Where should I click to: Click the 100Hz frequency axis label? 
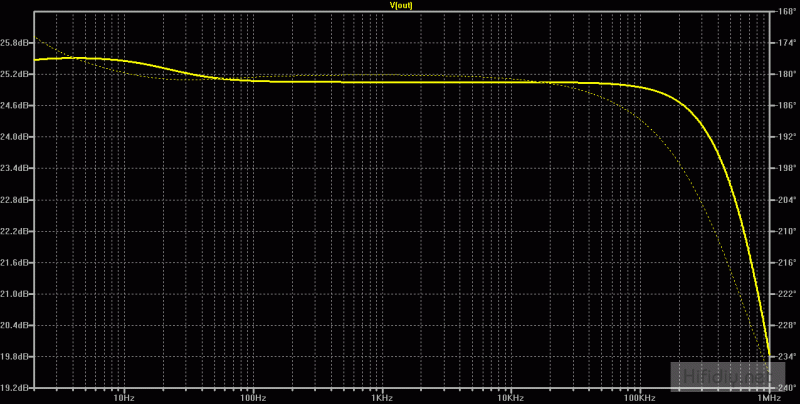[x=253, y=397]
